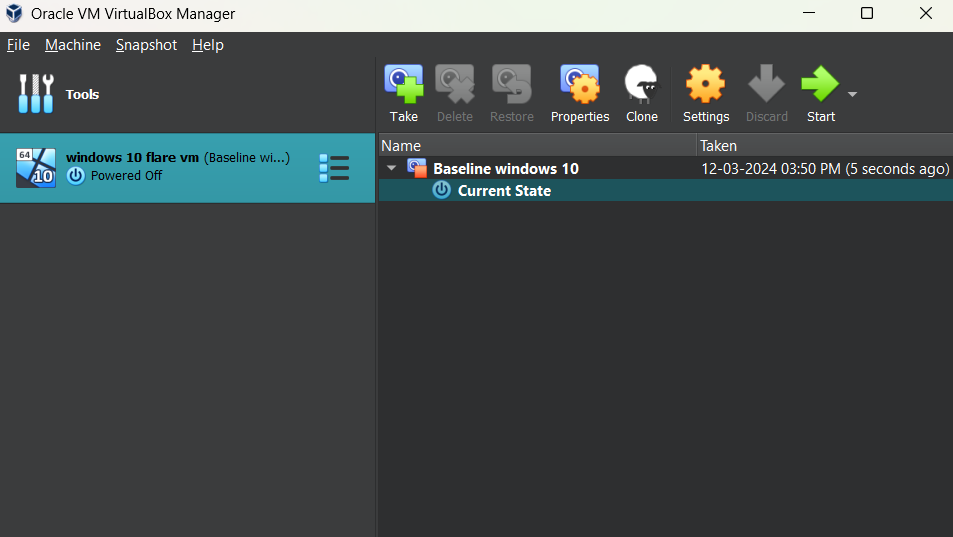The height and width of the screenshot is (537, 953).
Task: Open the Start button dropdown arrow
Action: (x=852, y=94)
